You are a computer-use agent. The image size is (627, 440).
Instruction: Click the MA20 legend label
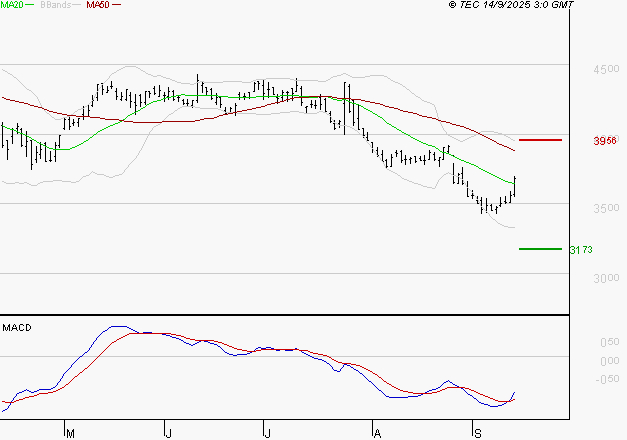(12, 6)
